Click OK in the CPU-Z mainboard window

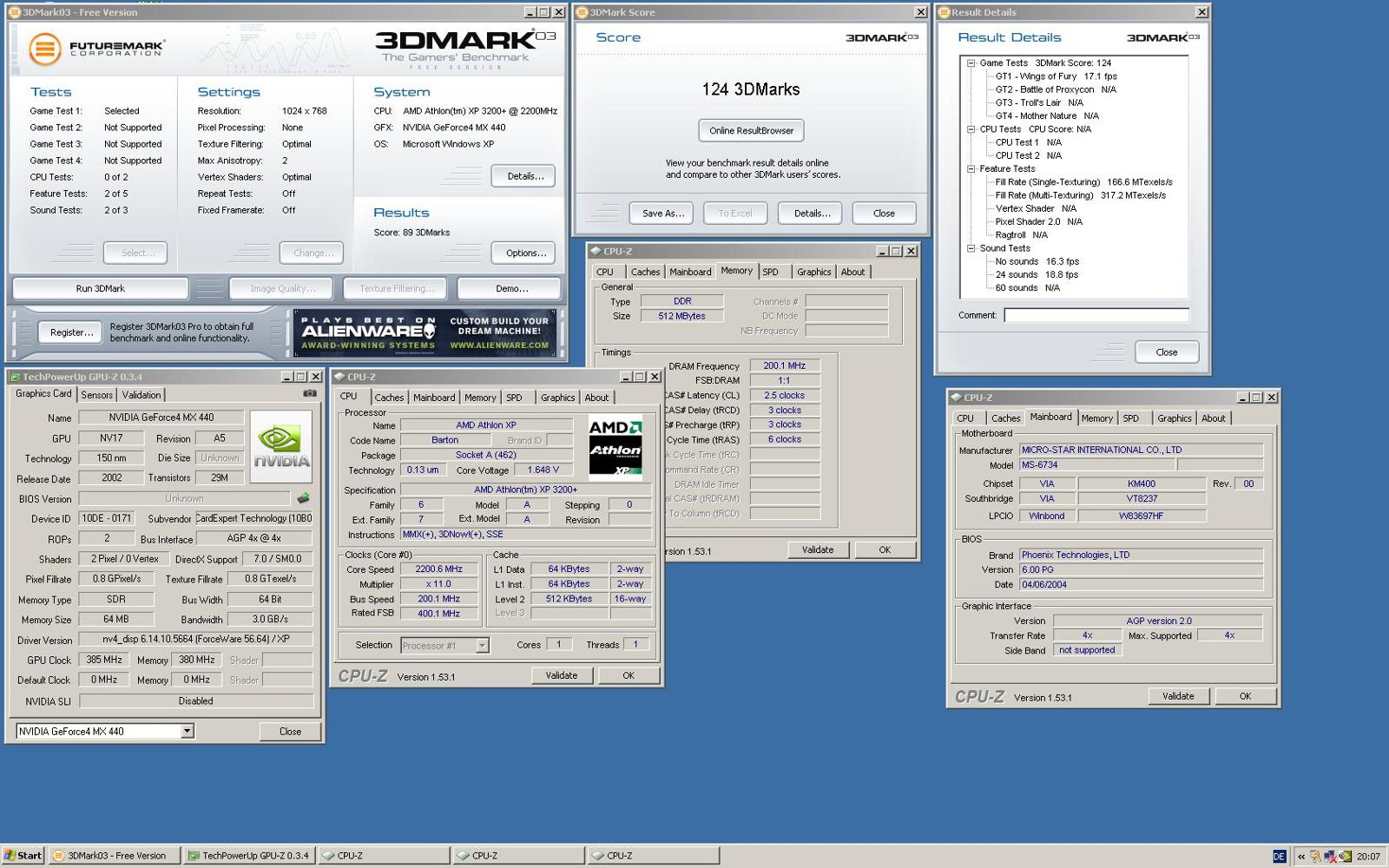pos(1245,696)
